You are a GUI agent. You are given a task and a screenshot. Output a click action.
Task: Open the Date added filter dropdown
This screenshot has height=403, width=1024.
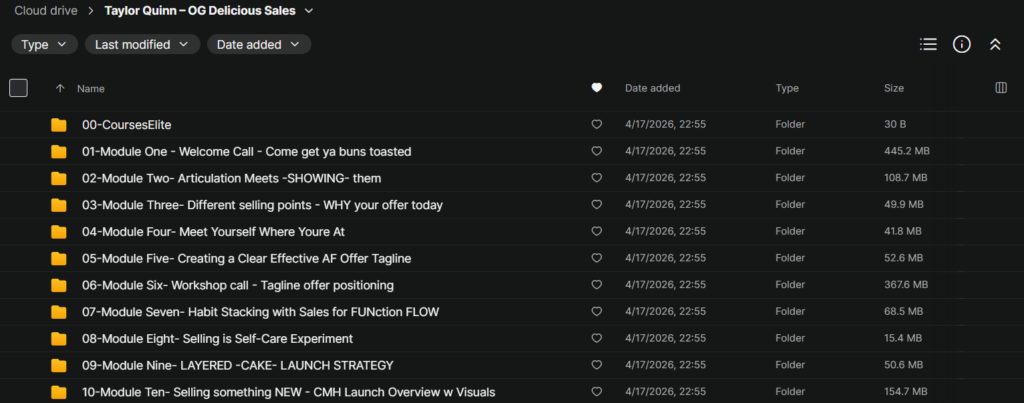point(258,44)
